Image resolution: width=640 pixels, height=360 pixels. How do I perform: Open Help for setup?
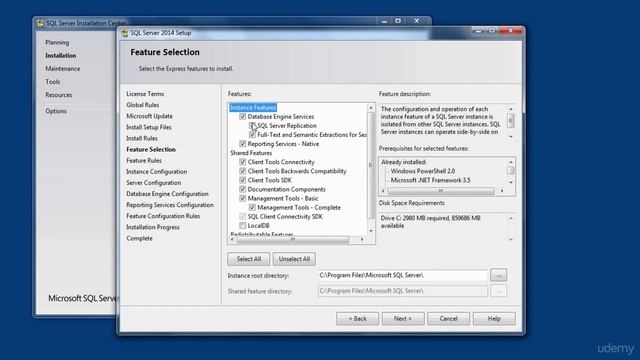point(494,318)
